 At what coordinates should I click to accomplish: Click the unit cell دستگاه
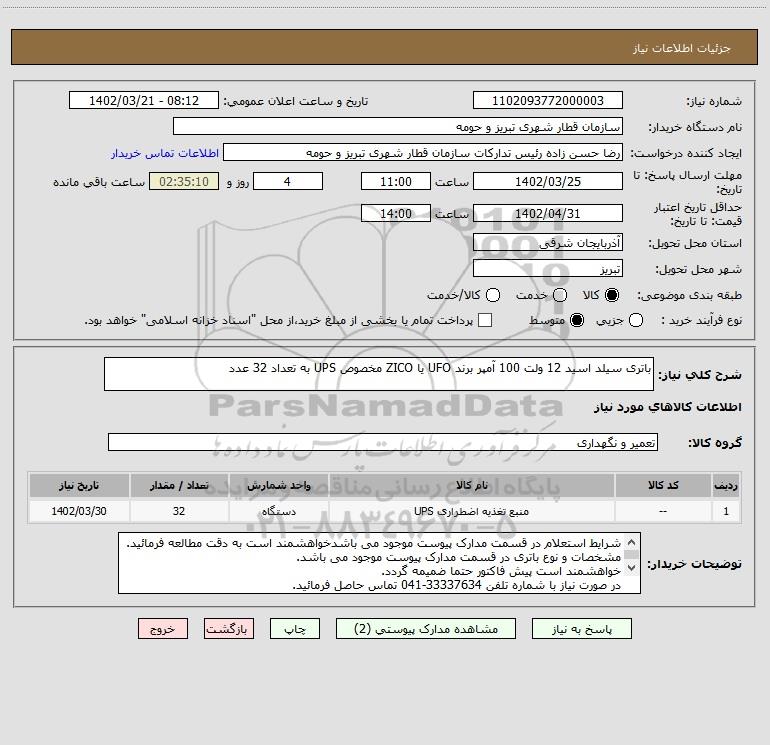[x=278, y=511]
